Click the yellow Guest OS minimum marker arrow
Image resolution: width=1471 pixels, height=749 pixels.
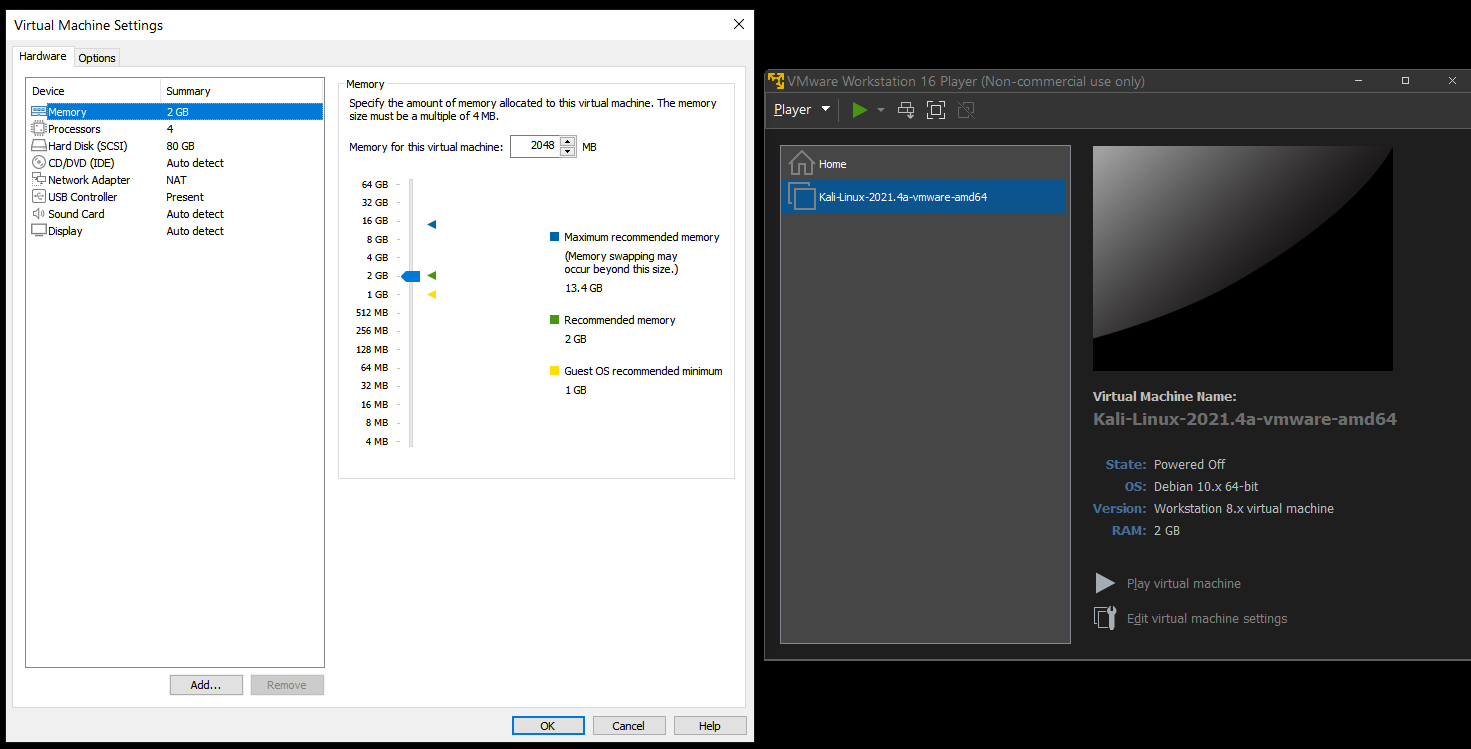431,294
